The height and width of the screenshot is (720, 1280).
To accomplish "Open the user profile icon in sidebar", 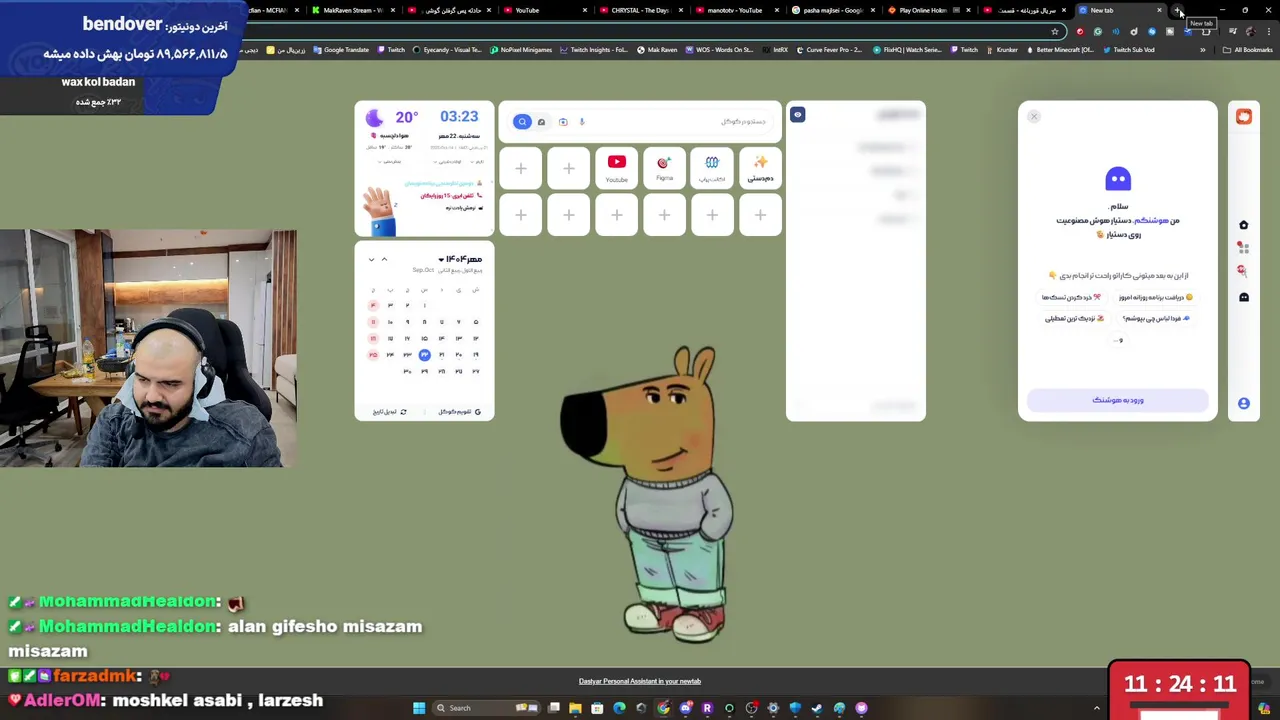I will click(x=1244, y=403).
